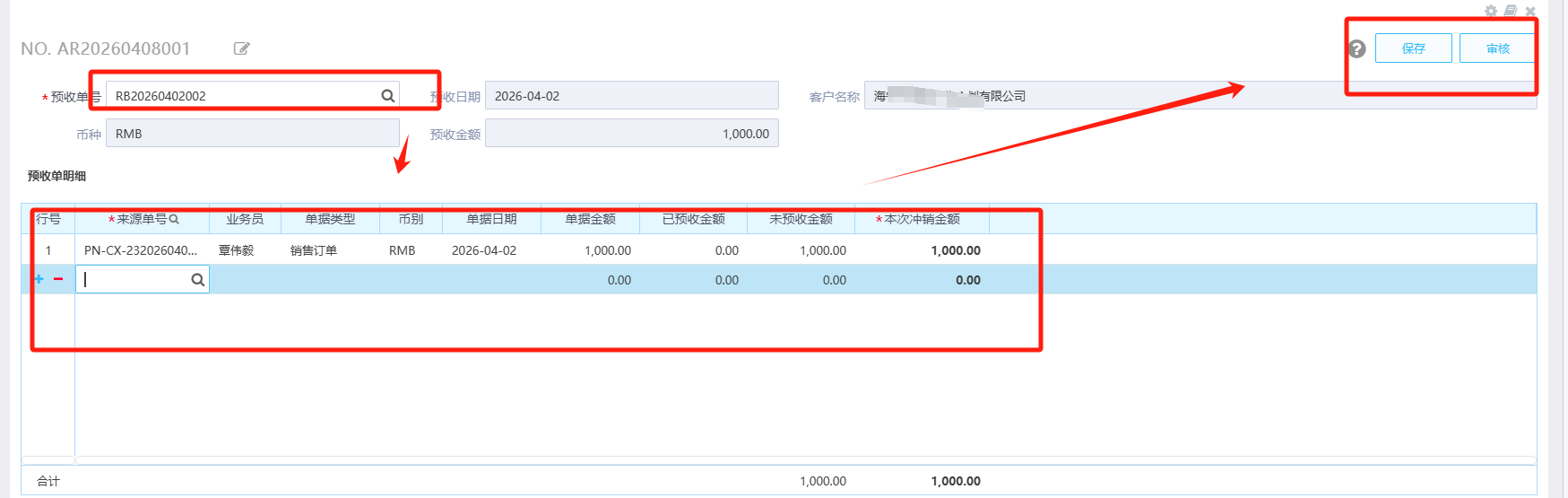Click the 币别 column header
Image resolution: width=1568 pixels, height=498 pixels.
[x=411, y=219]
